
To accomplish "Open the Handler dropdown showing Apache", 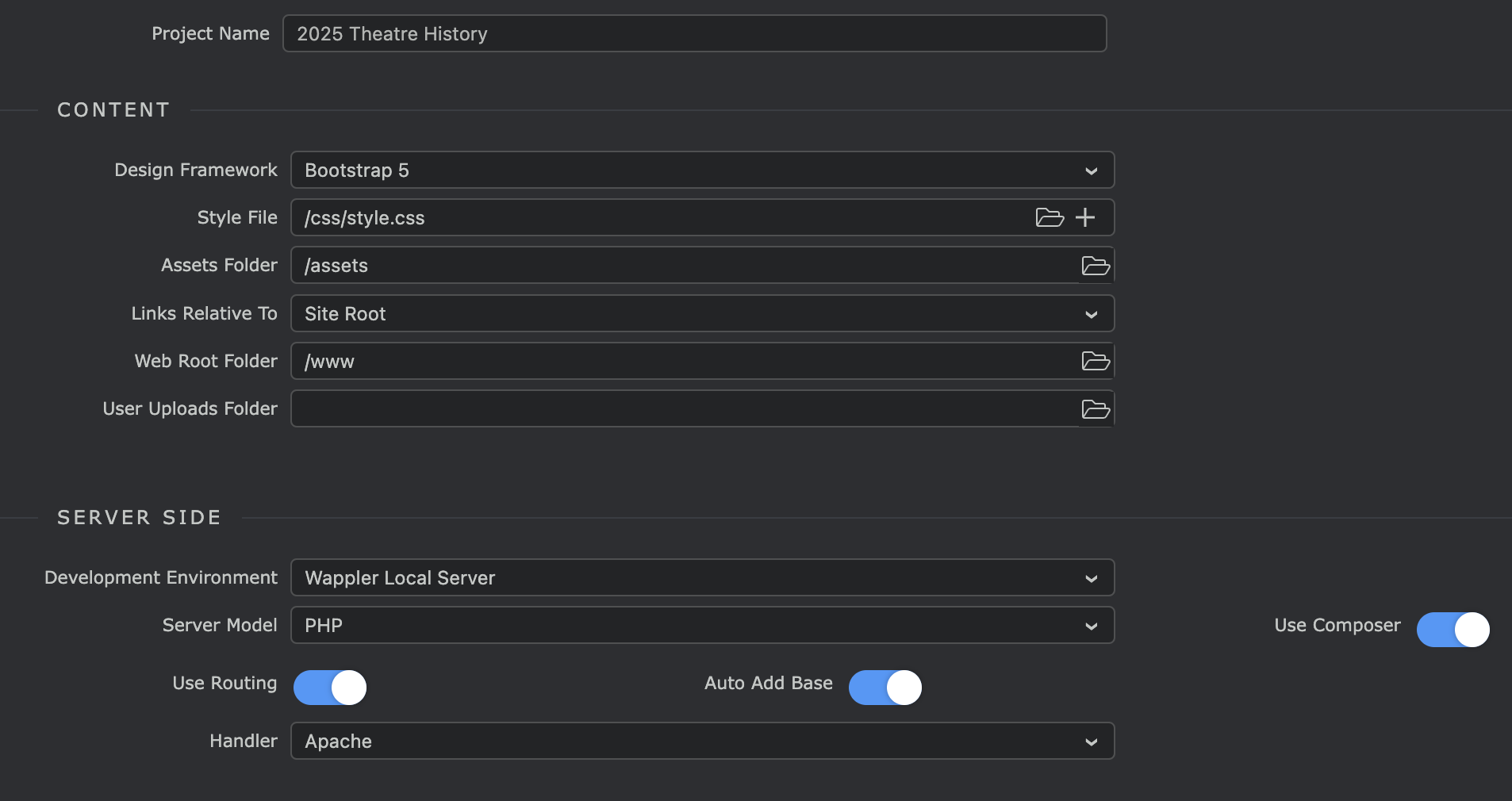I will click(x=702, y=742).
